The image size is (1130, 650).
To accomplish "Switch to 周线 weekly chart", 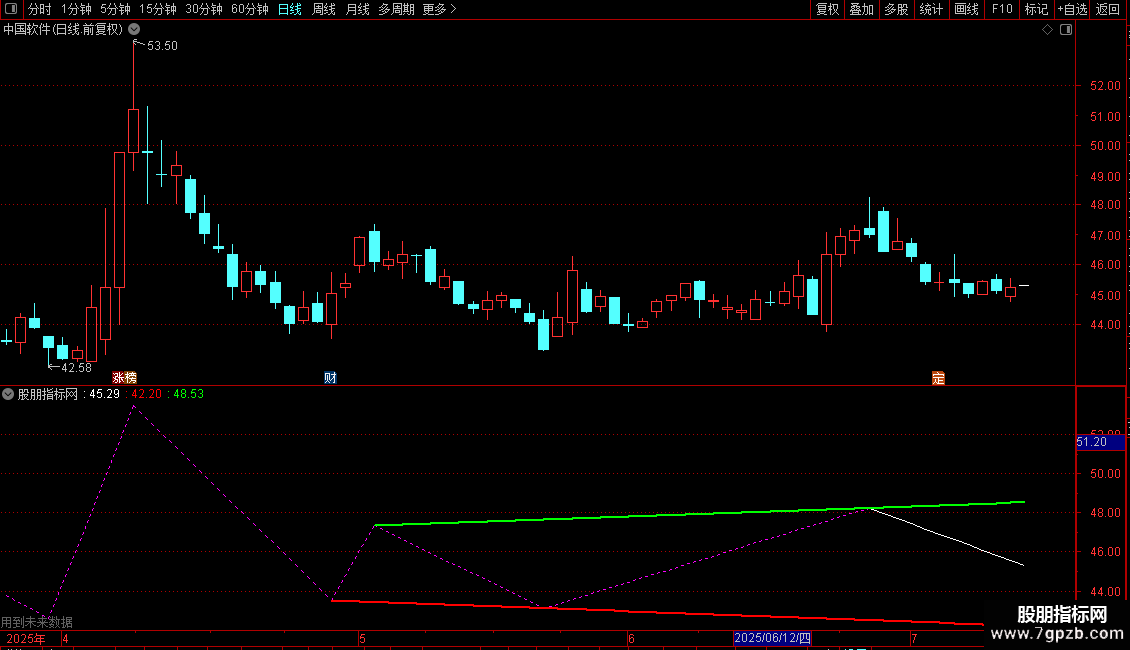I will (324, 9).
